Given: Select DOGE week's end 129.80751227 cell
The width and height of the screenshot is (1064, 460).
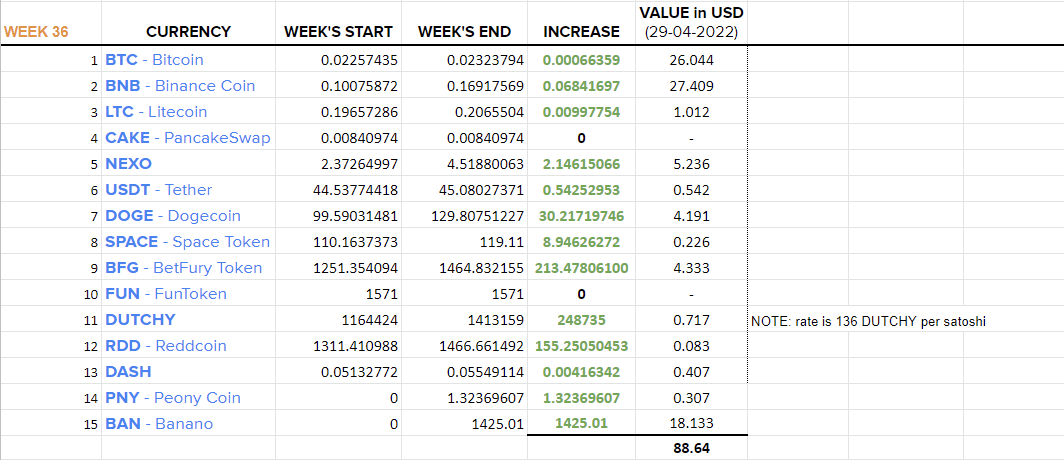Looking at the screenshot, I should tap(464, 216).
